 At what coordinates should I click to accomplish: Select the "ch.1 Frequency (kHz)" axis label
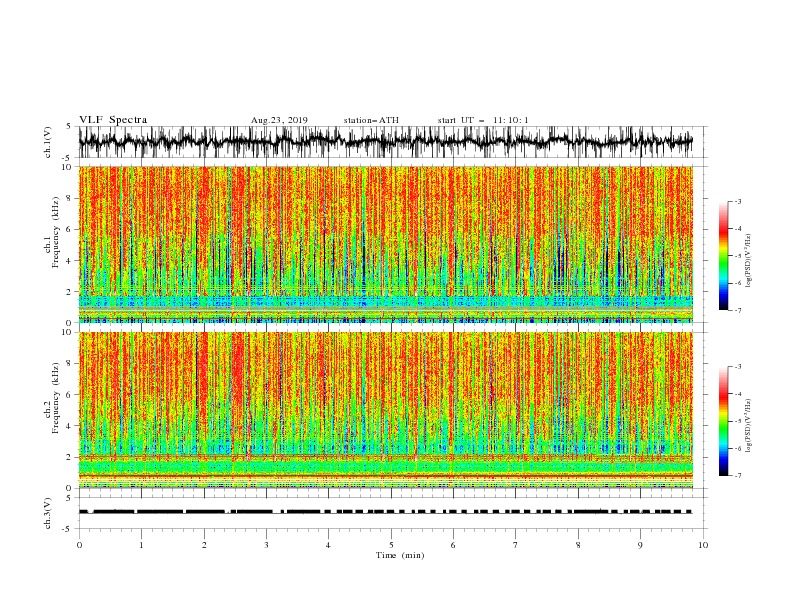click(52, 232)
